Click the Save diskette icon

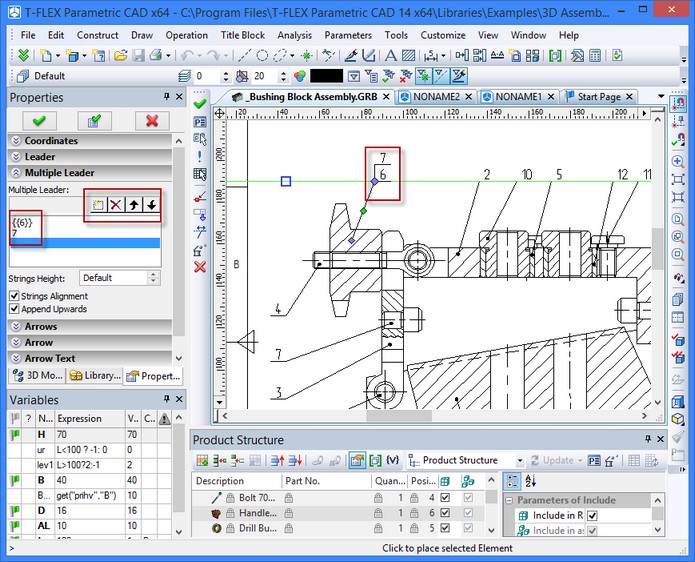pos(139,55)
